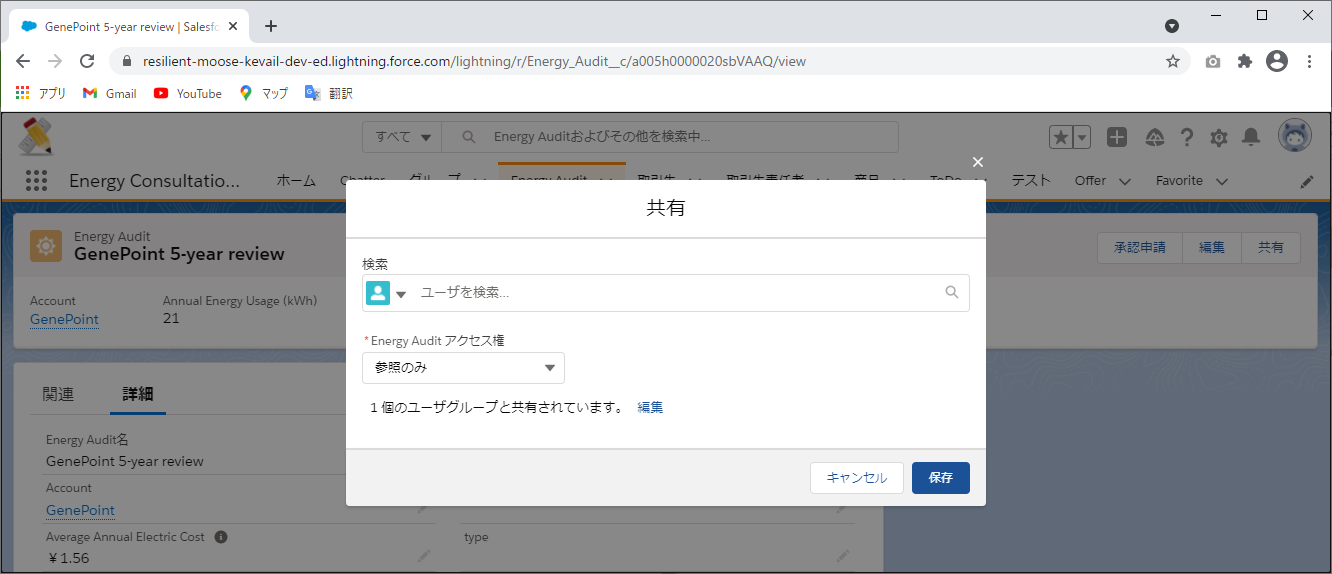Switch to the 関連 tab
This screenshot has height=574, width=1332.
point(58,394)
